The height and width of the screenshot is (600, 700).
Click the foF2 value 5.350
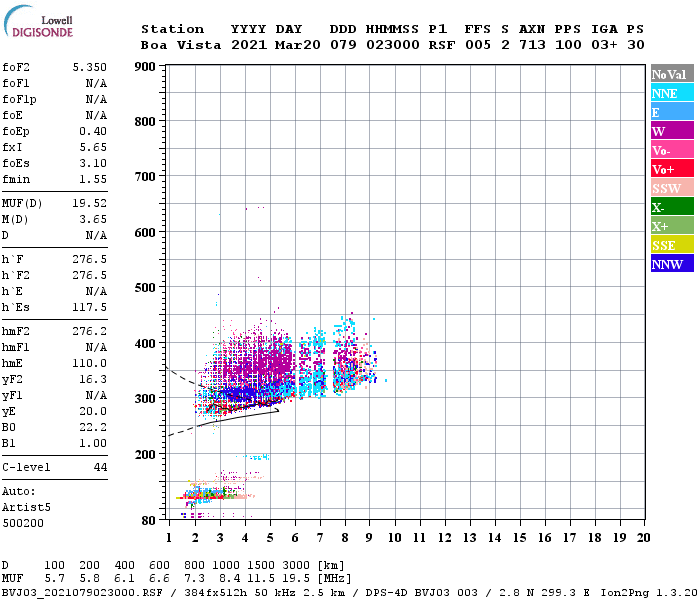(x=90, y=67)
